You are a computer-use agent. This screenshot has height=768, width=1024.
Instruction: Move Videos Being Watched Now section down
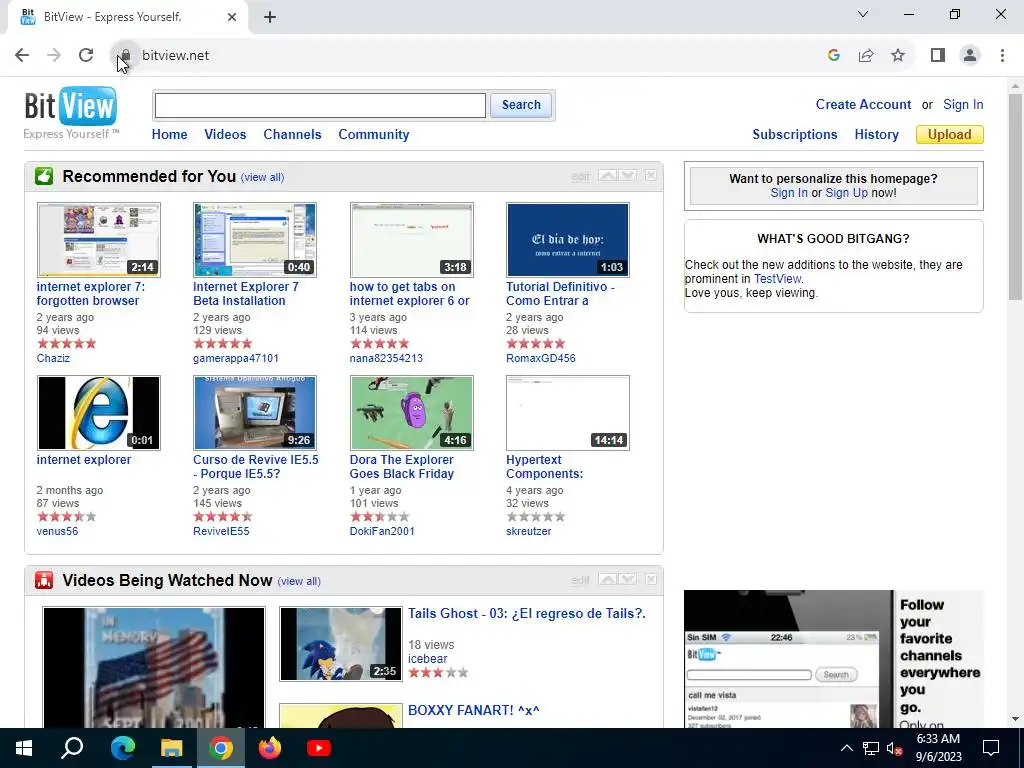(x=628, y=579)
